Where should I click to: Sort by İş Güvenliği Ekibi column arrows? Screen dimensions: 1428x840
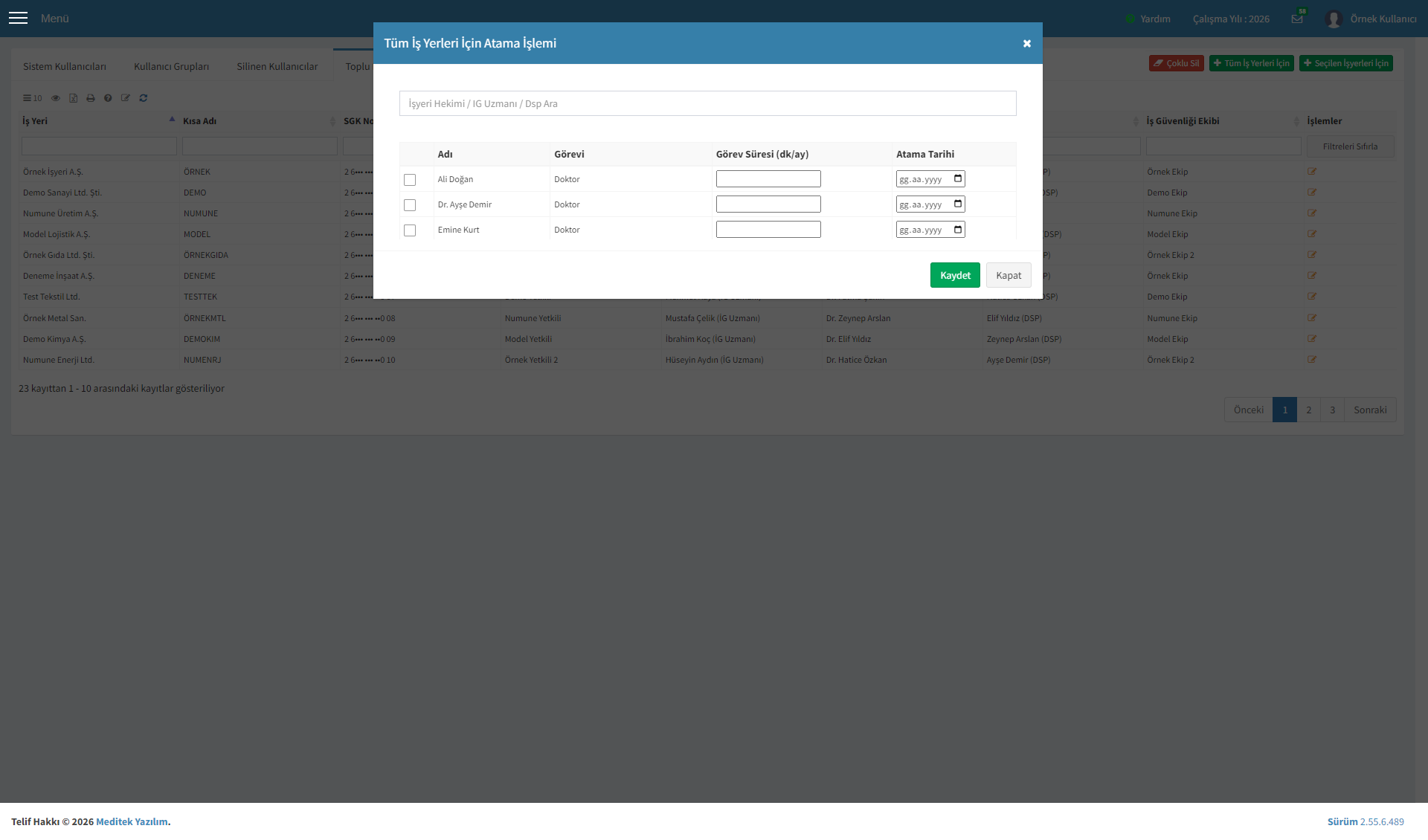tap(1296, 121)
